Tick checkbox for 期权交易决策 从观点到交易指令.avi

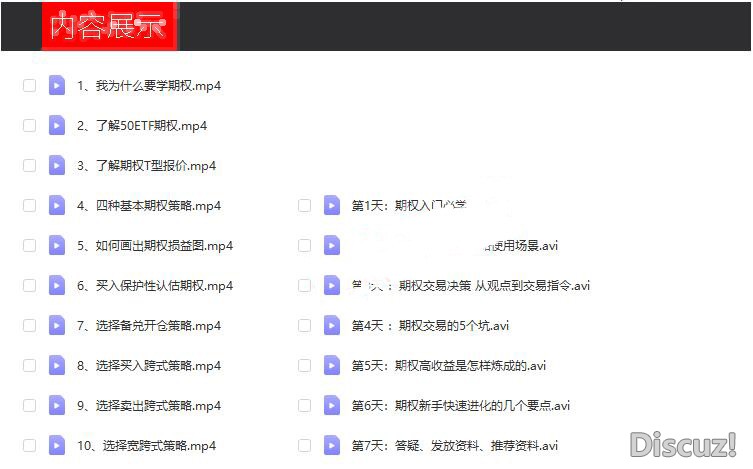click(x=304, y=286)
